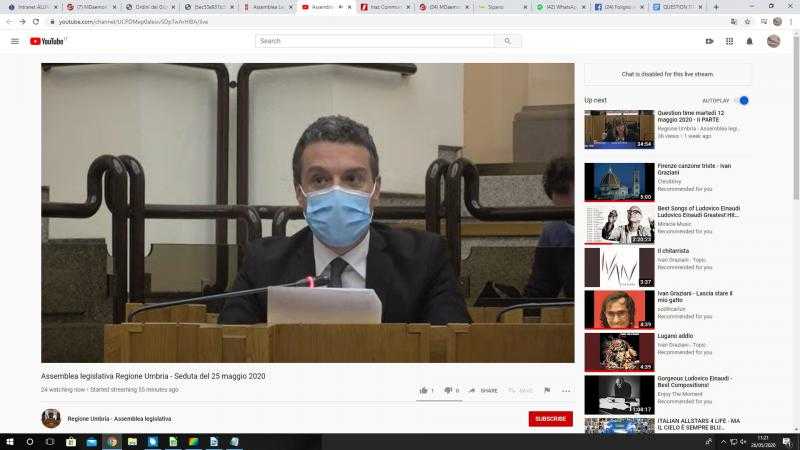Screen dimensions: 800x450
Task: Open the notifications bell
Action: [x=749, y=41]
